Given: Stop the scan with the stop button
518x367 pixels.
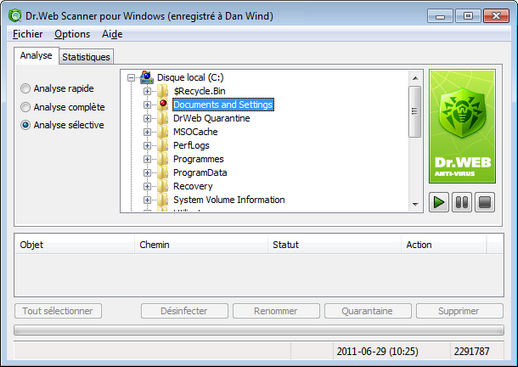Looking at the screenshot, I should click(485, 202).
